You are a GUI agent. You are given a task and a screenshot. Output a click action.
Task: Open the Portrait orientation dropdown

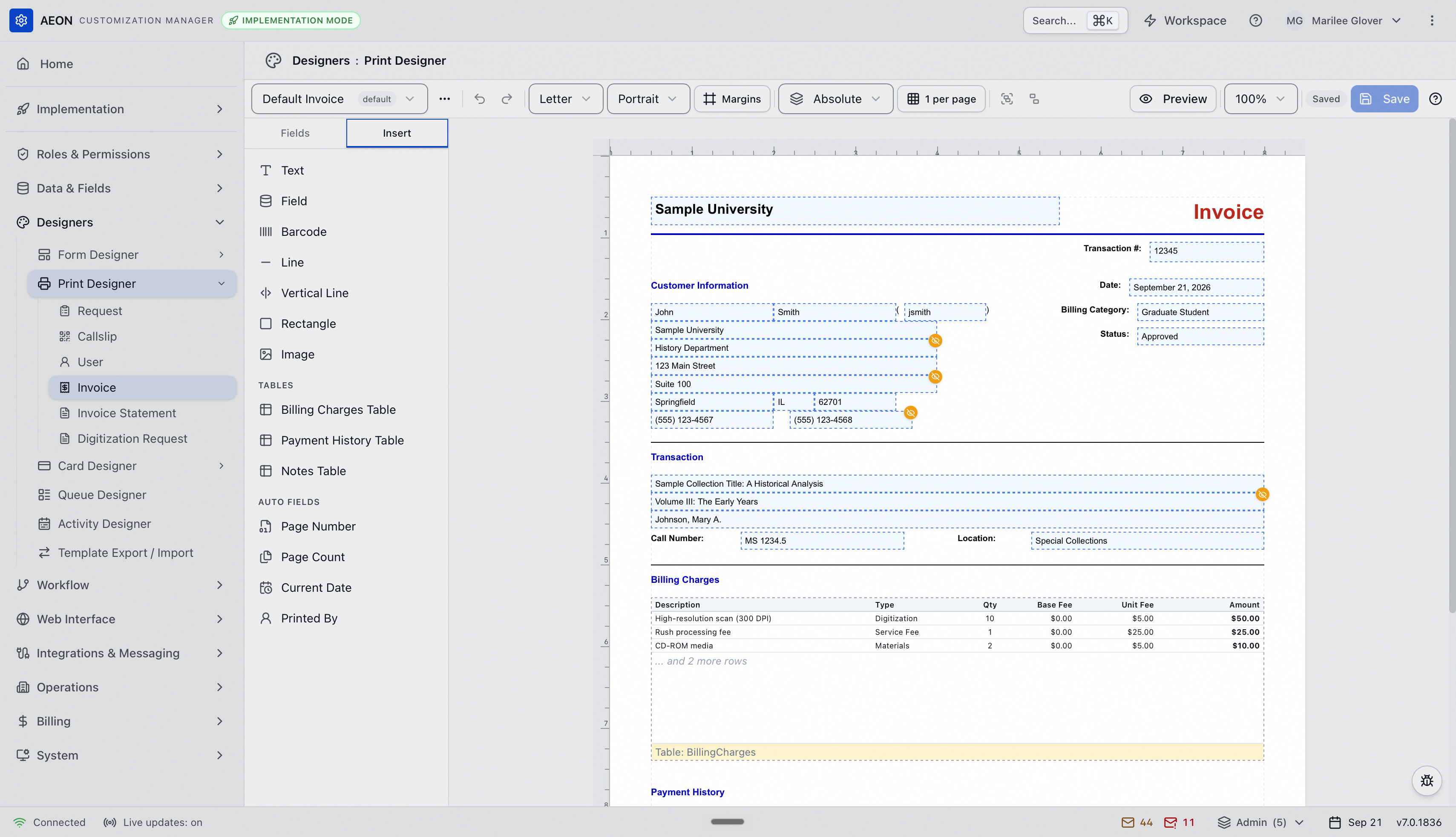pyautogui.click(x=648, y=99)
